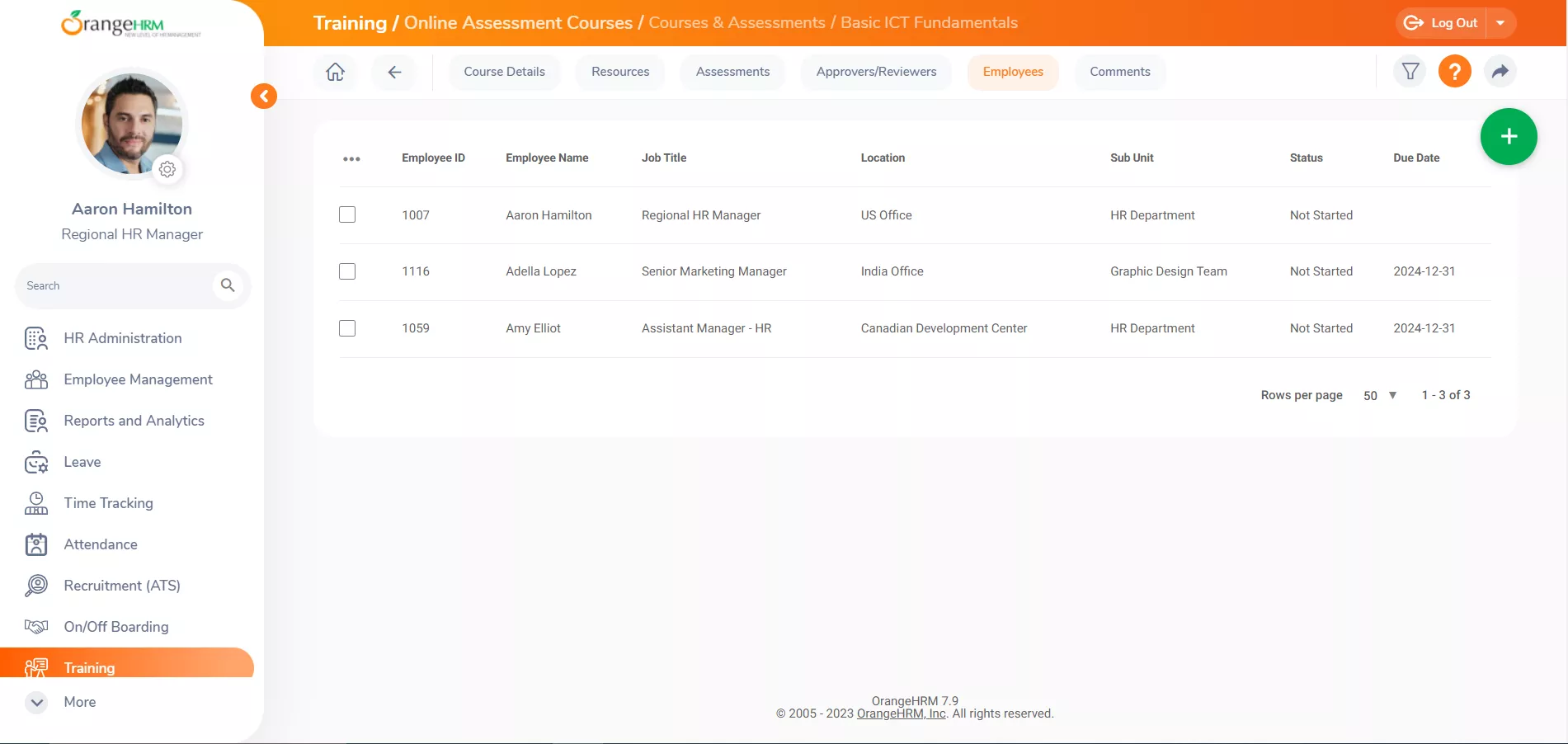Open the filter funnel icon

click(1410, 72)
